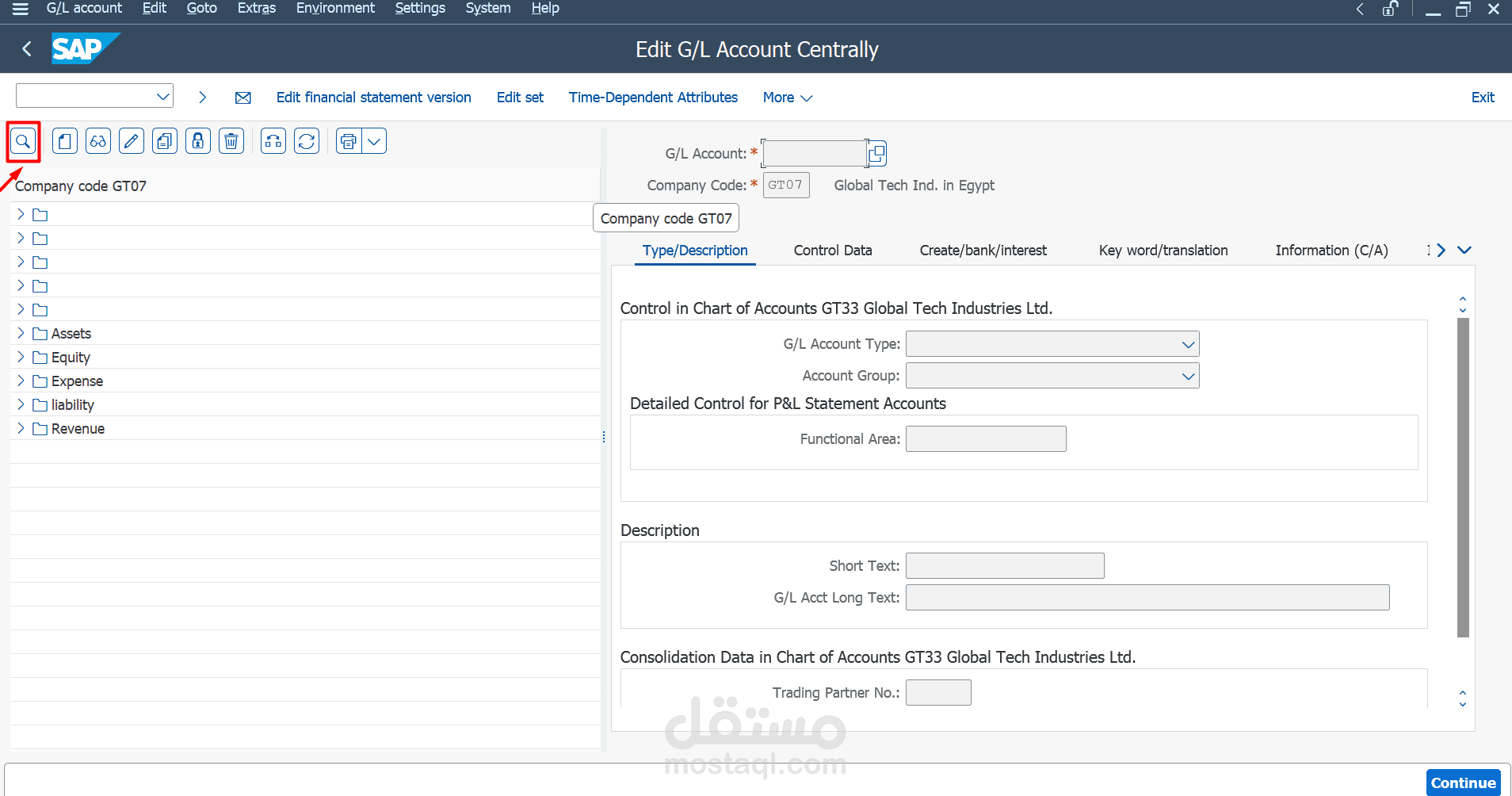This screenshot has height=796, width=1512.
Task: Click the Short Text field
Action: tap(1005, 566)
